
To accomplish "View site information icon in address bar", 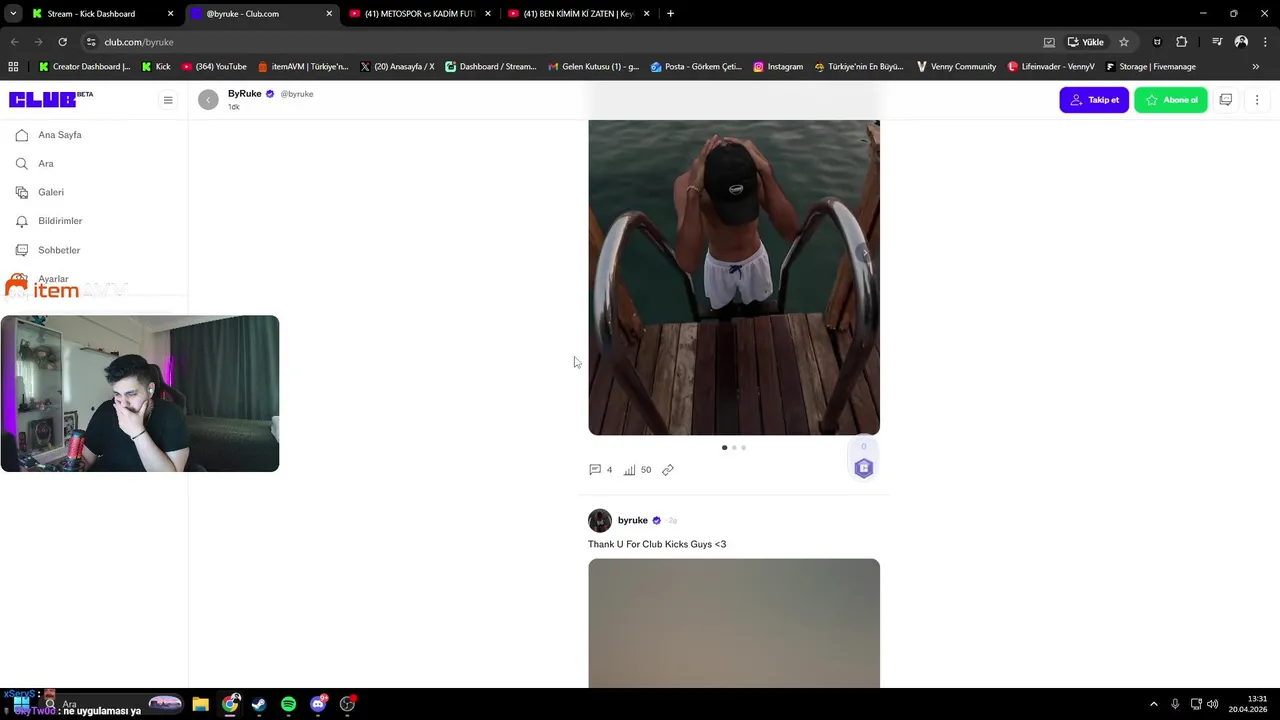I will (x=91, y=42).
